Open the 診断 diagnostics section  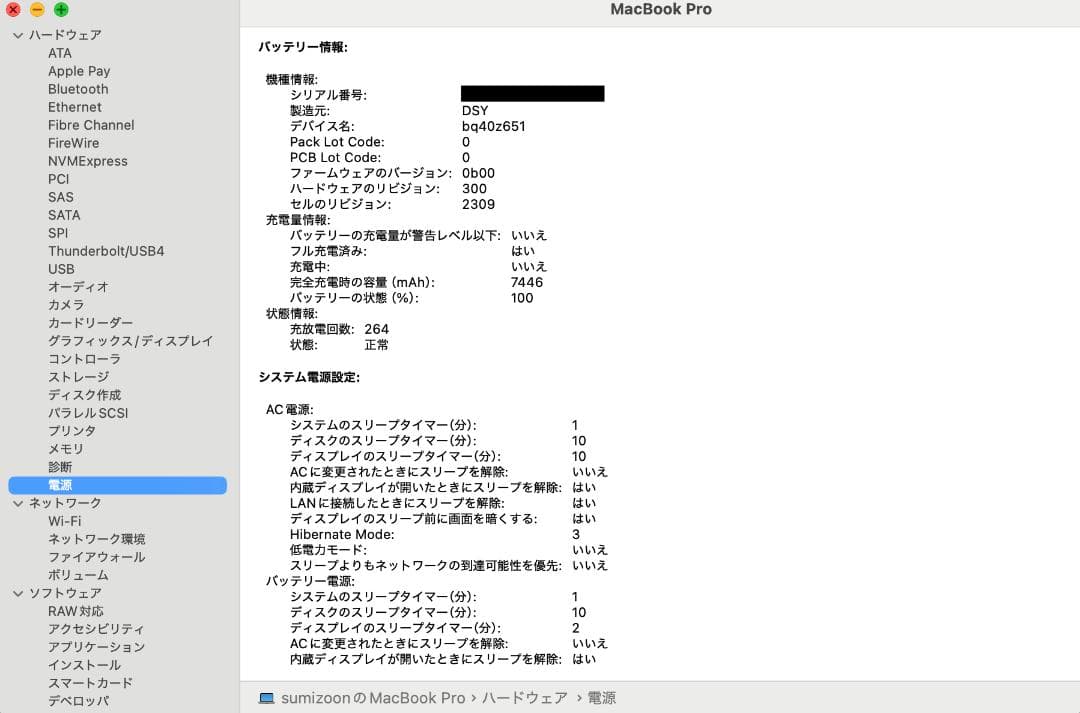[60, 467]
